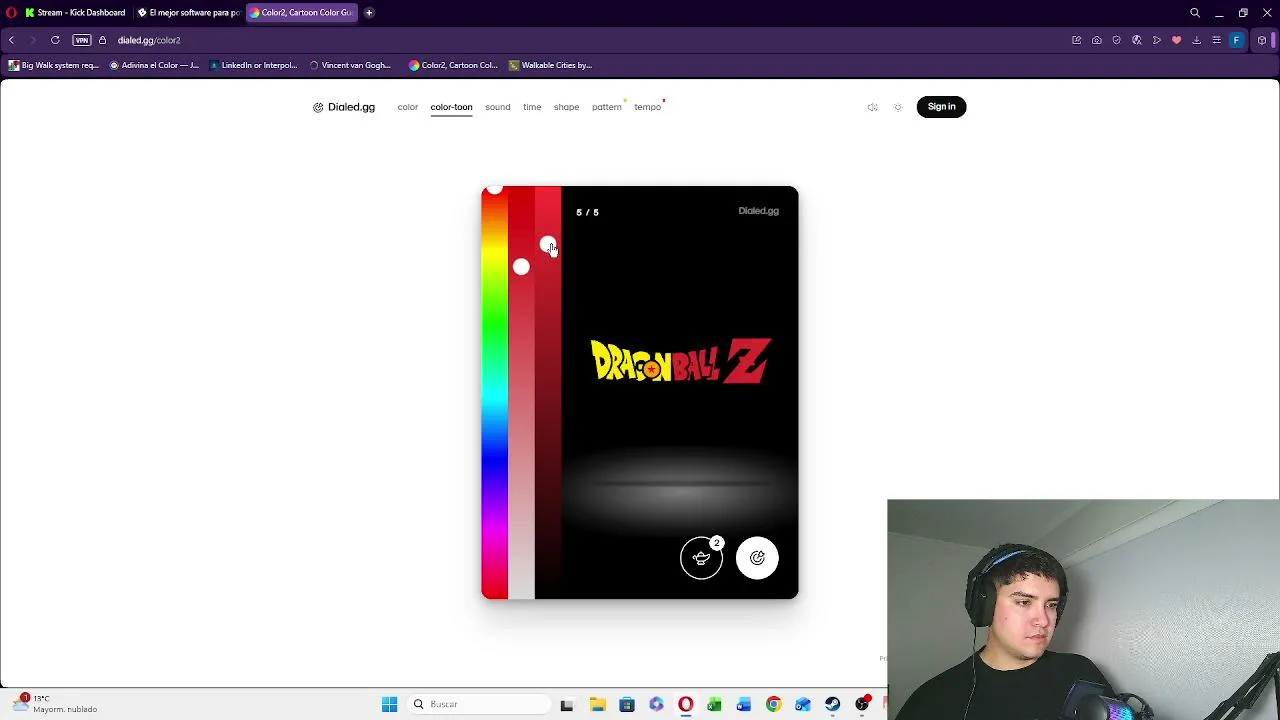Submit the color guess with the round target button

[x=757, y=558]
